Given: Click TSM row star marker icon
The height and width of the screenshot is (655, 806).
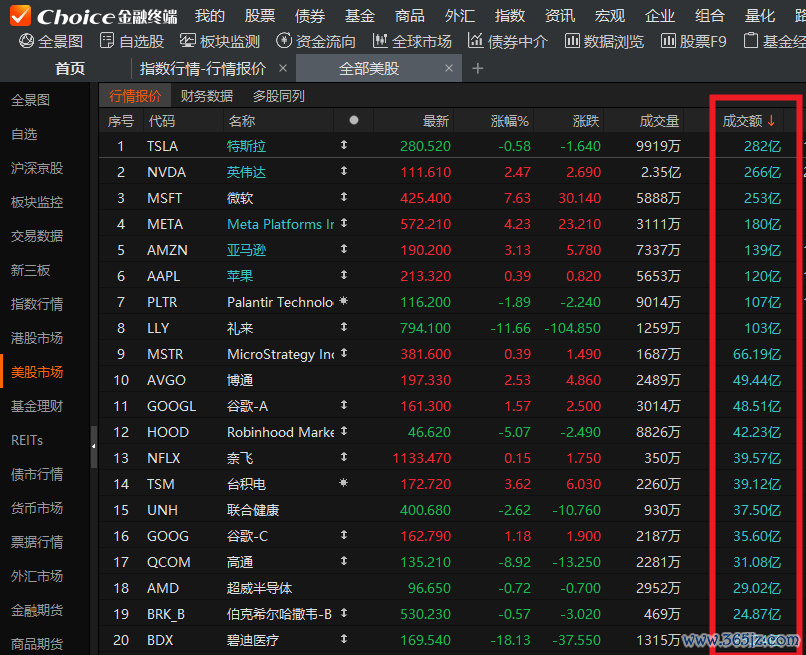Looking at the screenshot, I should (x=344, y=483).
